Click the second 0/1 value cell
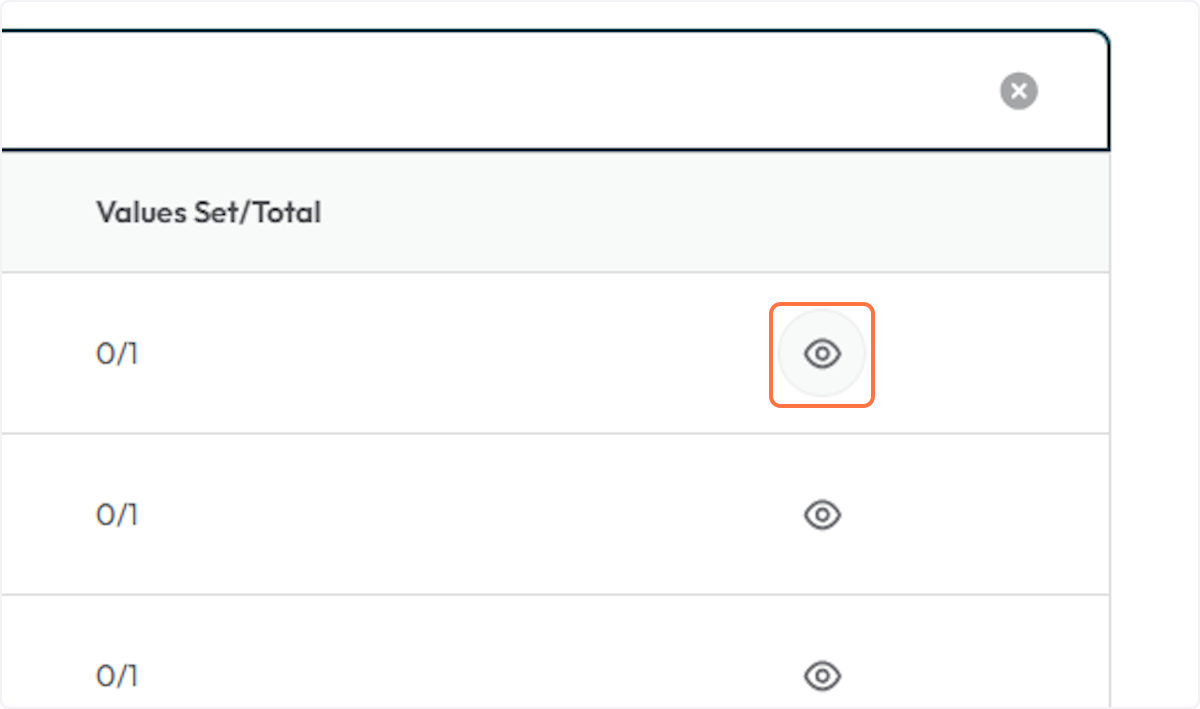The height and width of the screenshot is (709, 1200). click(117, 514)
